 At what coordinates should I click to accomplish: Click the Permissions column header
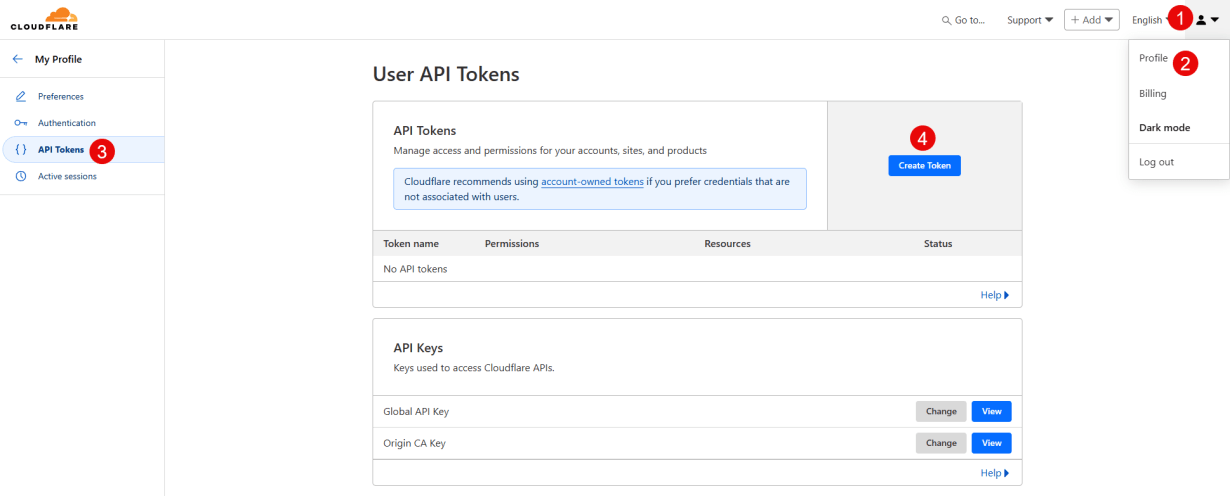point(512,244)
